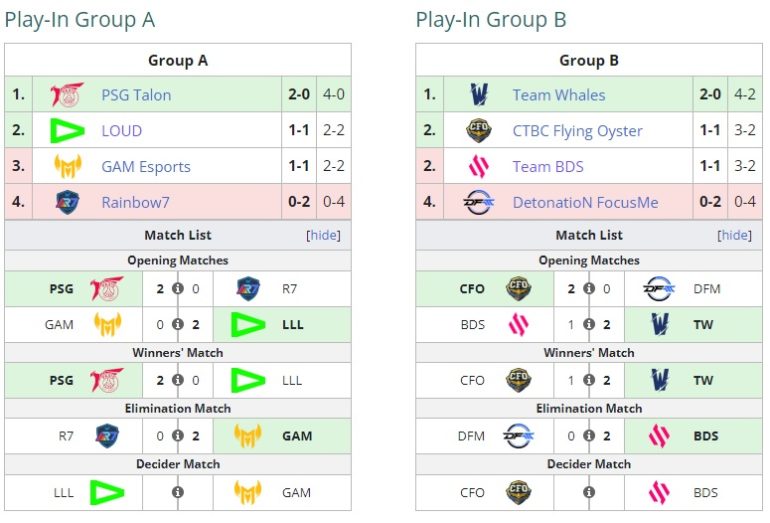
Task: Visit CTBC Flying Oyster team page
Action: coord(577,131)
